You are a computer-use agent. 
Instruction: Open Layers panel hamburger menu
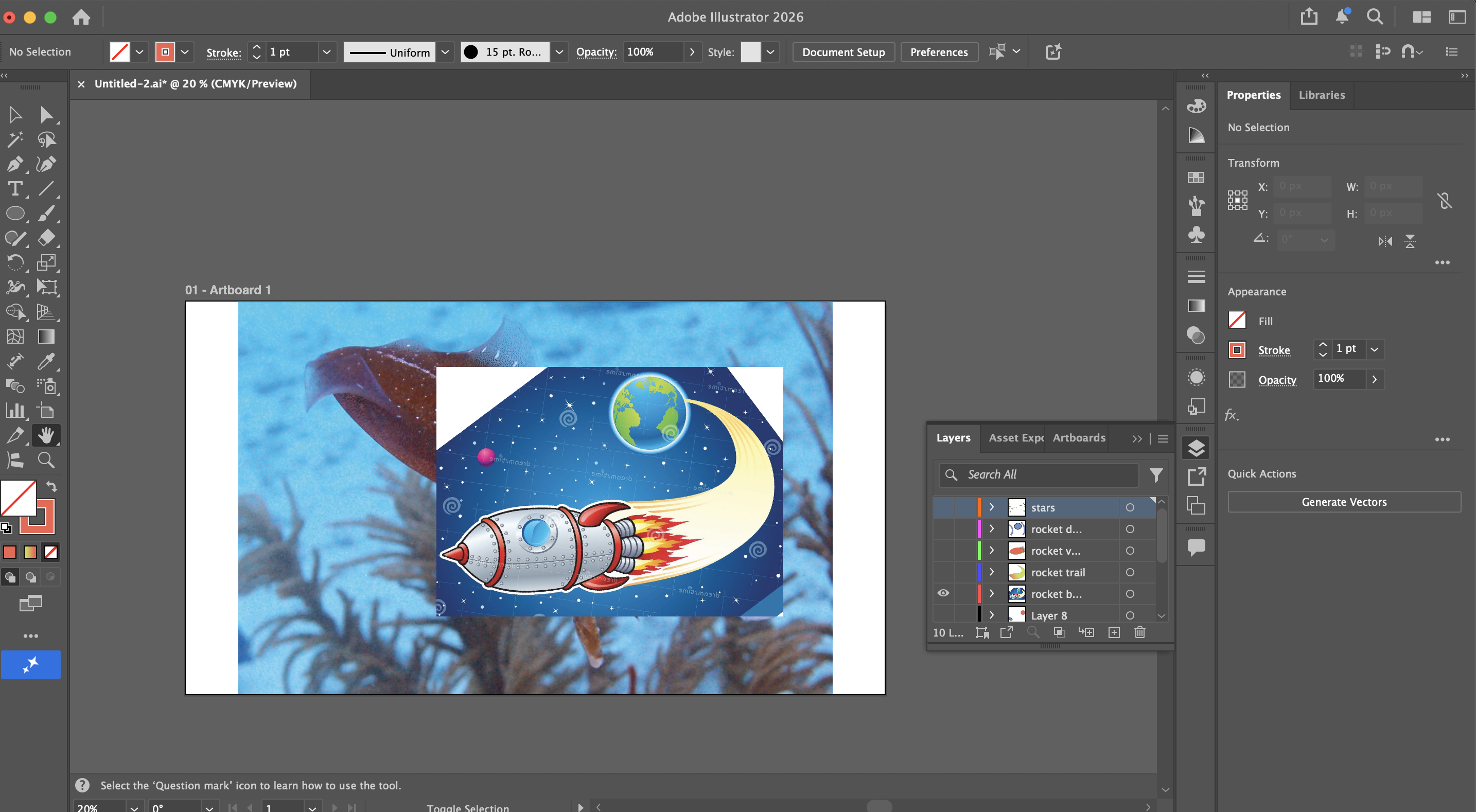tap(1163, 438)
